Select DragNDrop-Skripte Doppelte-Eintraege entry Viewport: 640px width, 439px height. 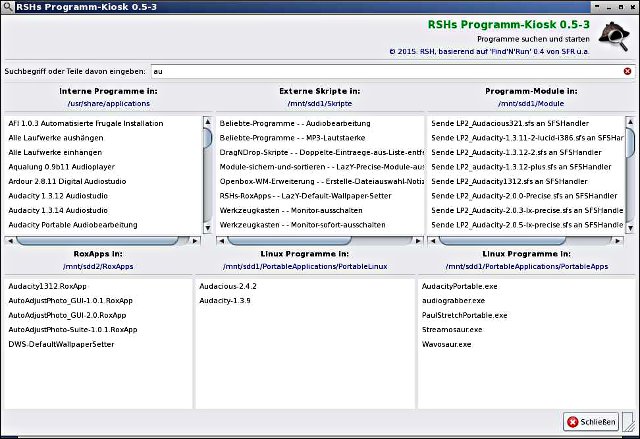pyautogui.click(x=320, y=153)
